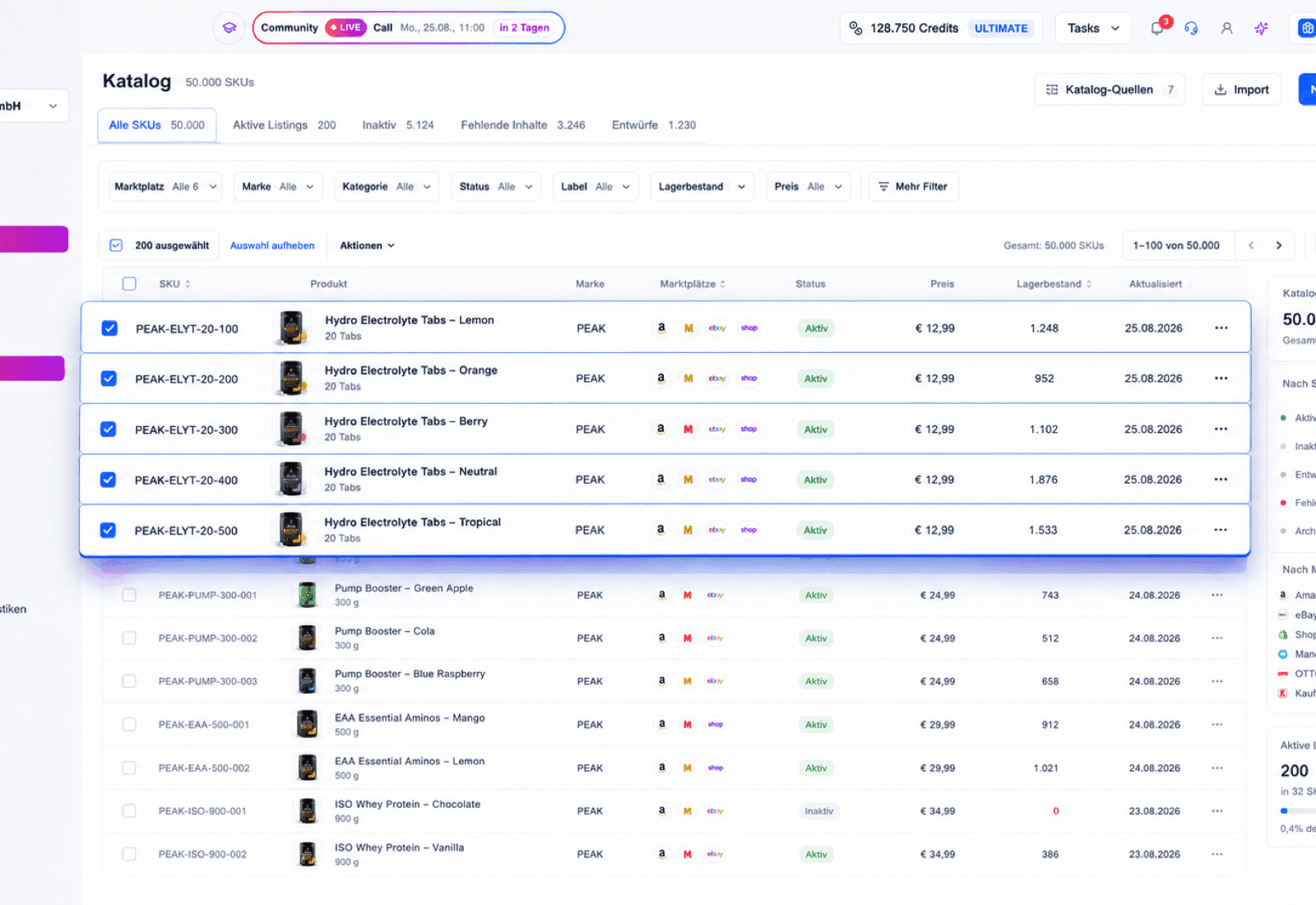Viewport: 1316px width, 905px height.
Task: Open Hydro Electrolyte Tabs Tropical product thumbnail
Action: [290, 530]
